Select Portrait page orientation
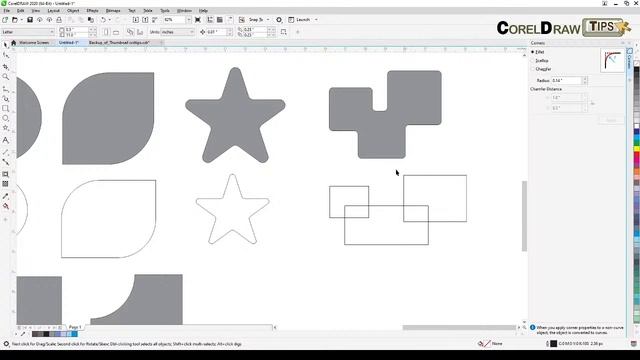The height and width of the screenshot is (360, 640). tap(107, 32)
